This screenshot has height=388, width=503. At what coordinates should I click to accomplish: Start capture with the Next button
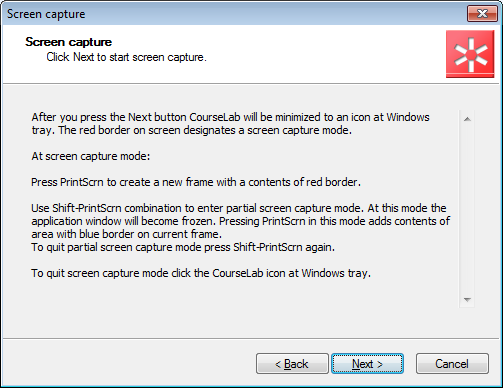click(367, 364)
